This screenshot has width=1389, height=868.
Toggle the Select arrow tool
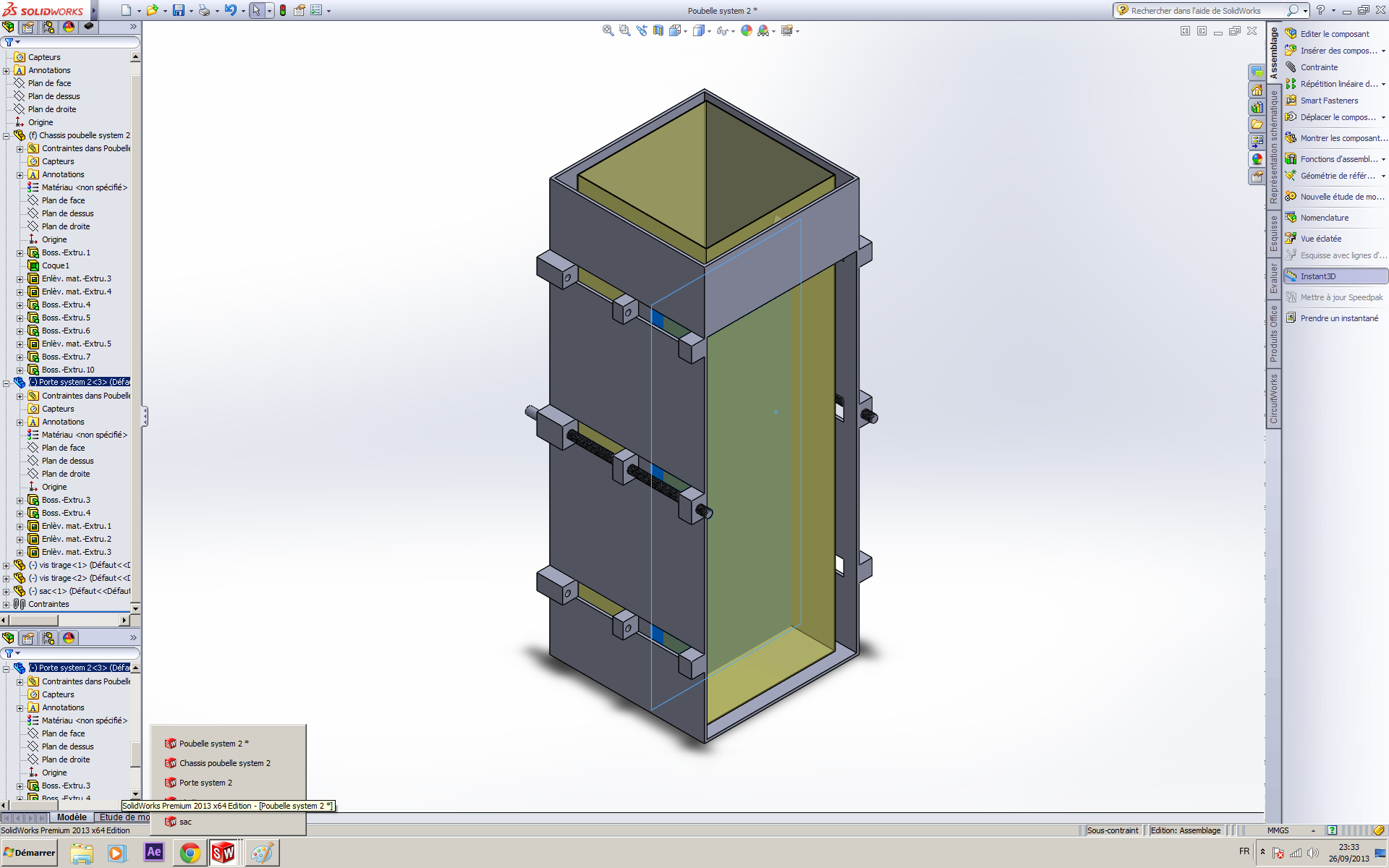click(256, 10)
